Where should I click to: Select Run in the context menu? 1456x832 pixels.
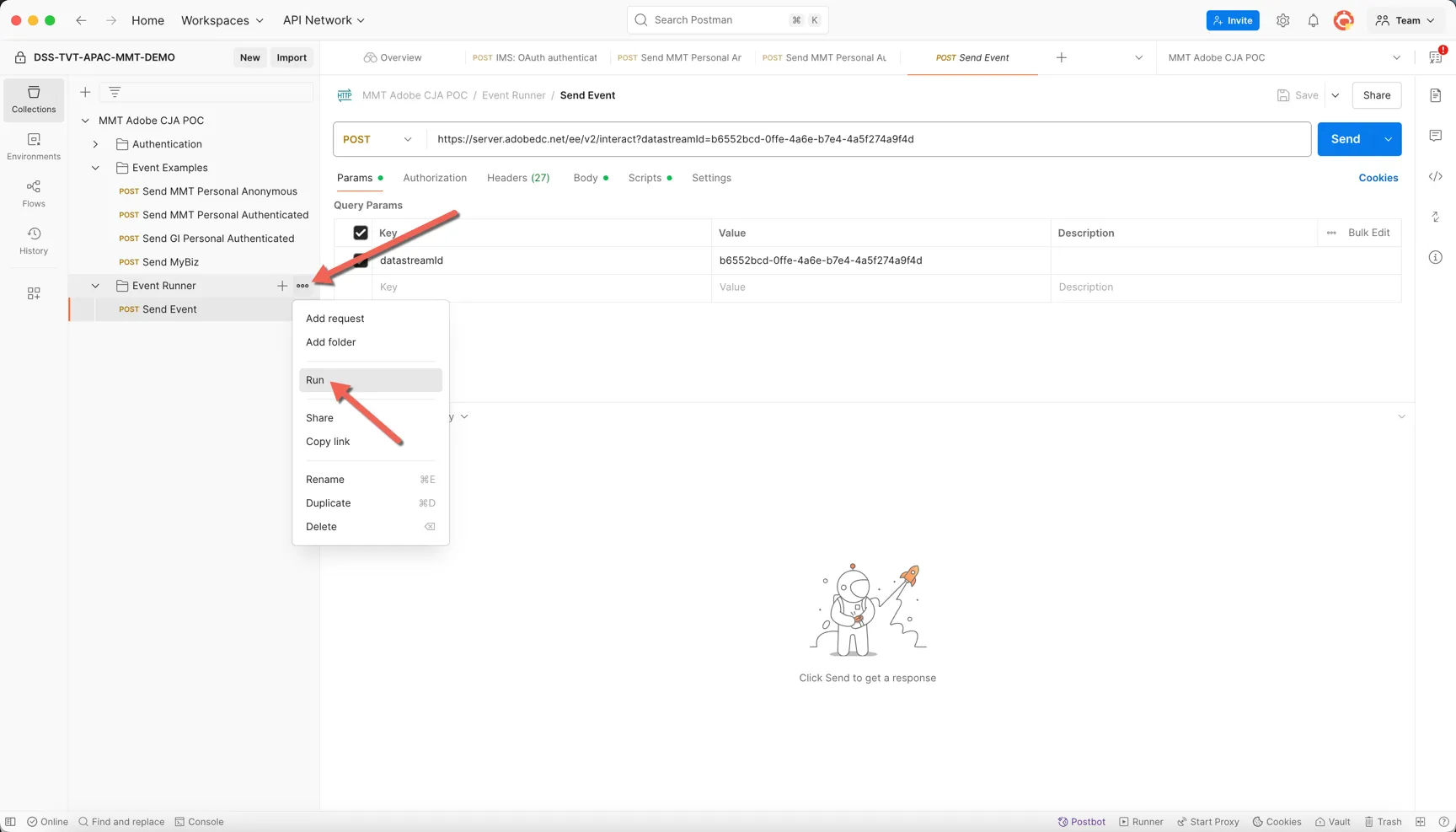pos(371,380)
